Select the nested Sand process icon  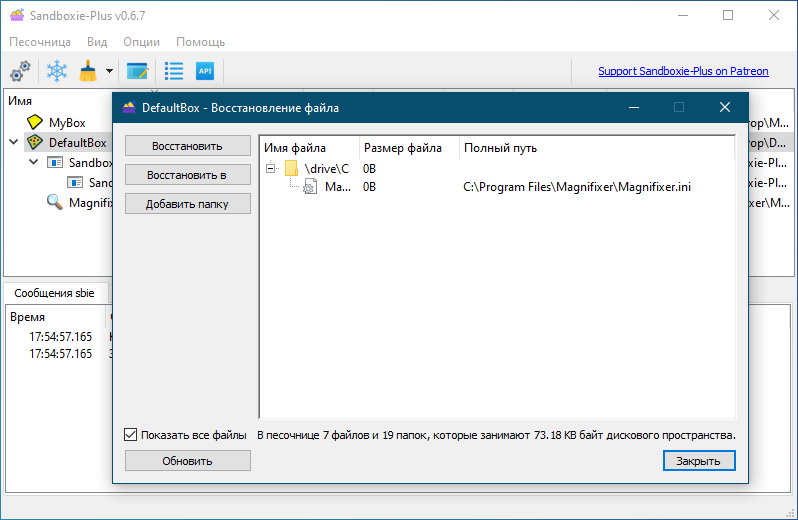point(75,182)
